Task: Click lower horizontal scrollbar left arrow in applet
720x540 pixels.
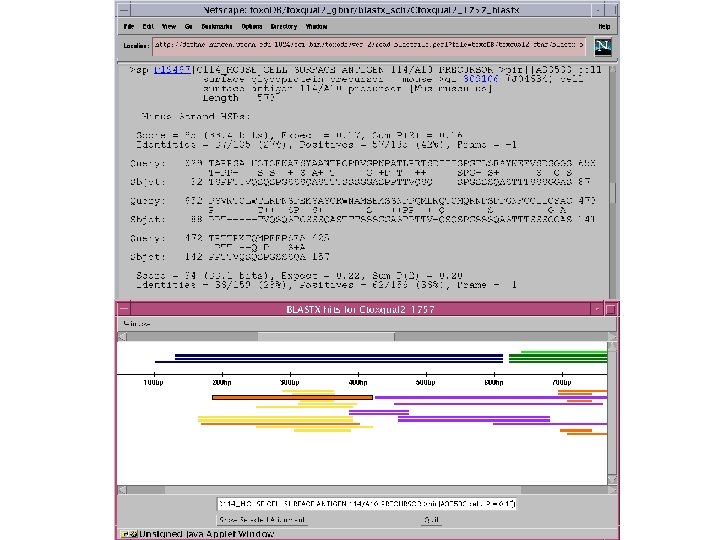Action: pyautogui.click(x=122, y=490)
